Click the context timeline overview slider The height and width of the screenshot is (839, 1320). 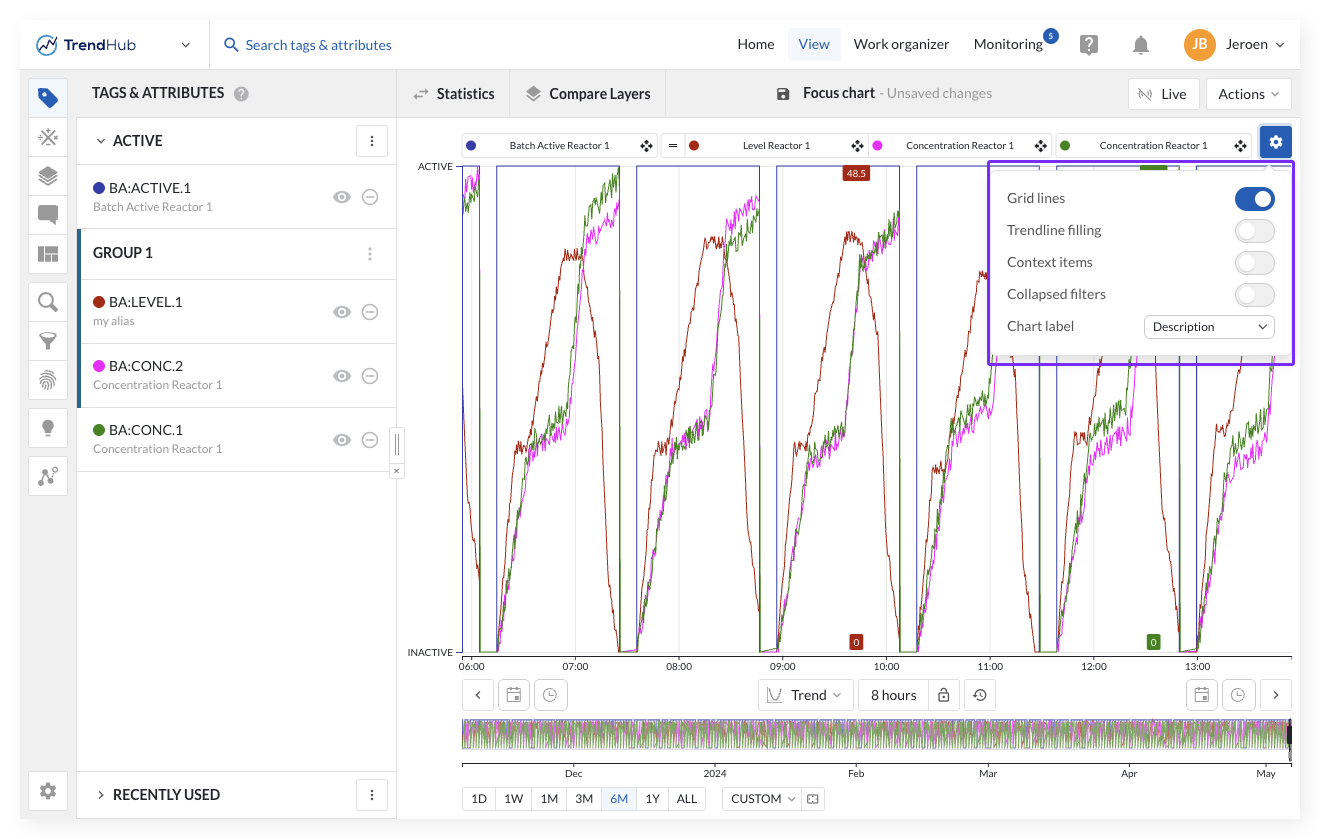tap(875, 734)
